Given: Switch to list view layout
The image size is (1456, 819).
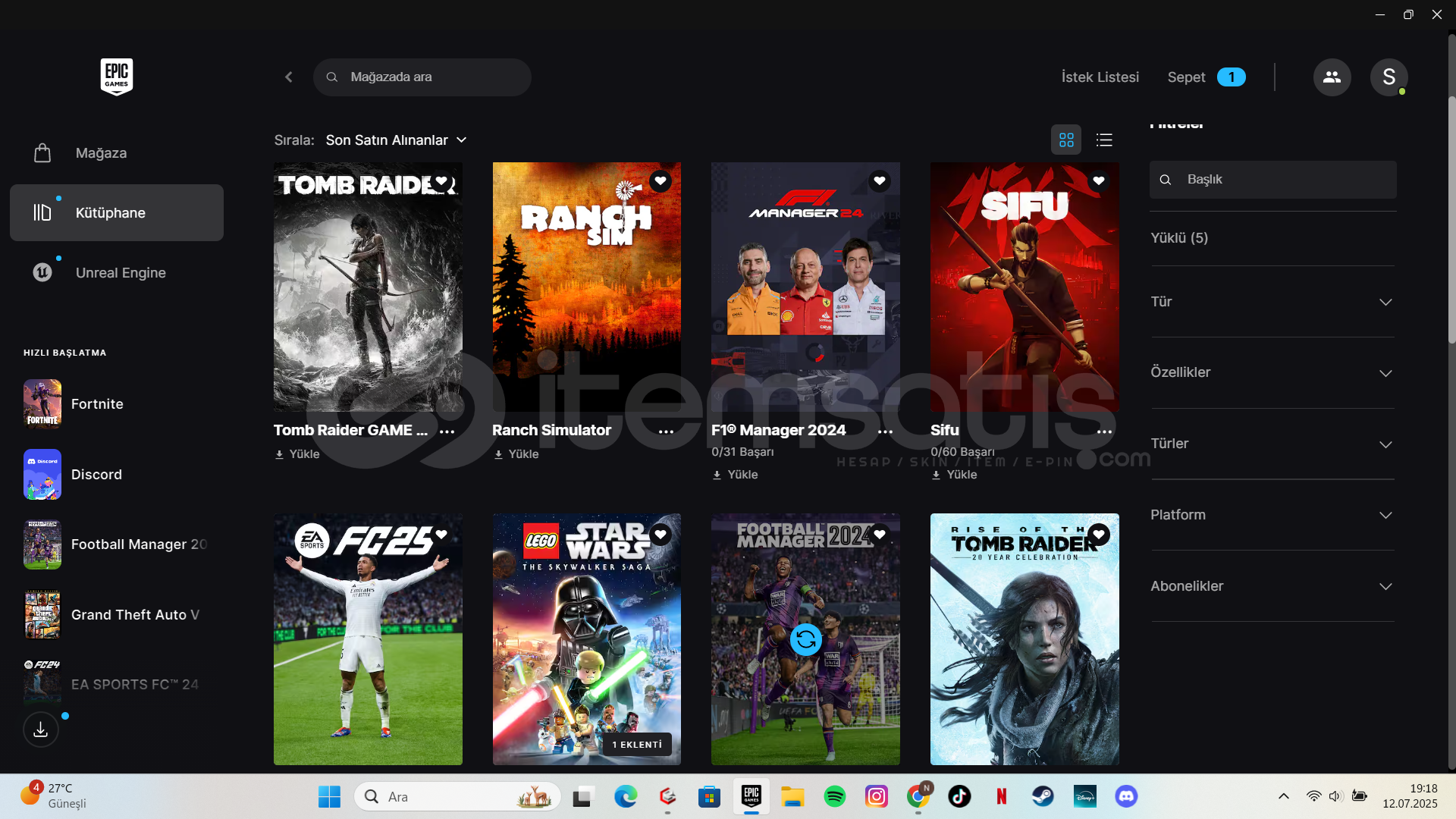Looking at the screenshot, I should coord(1104,140).
